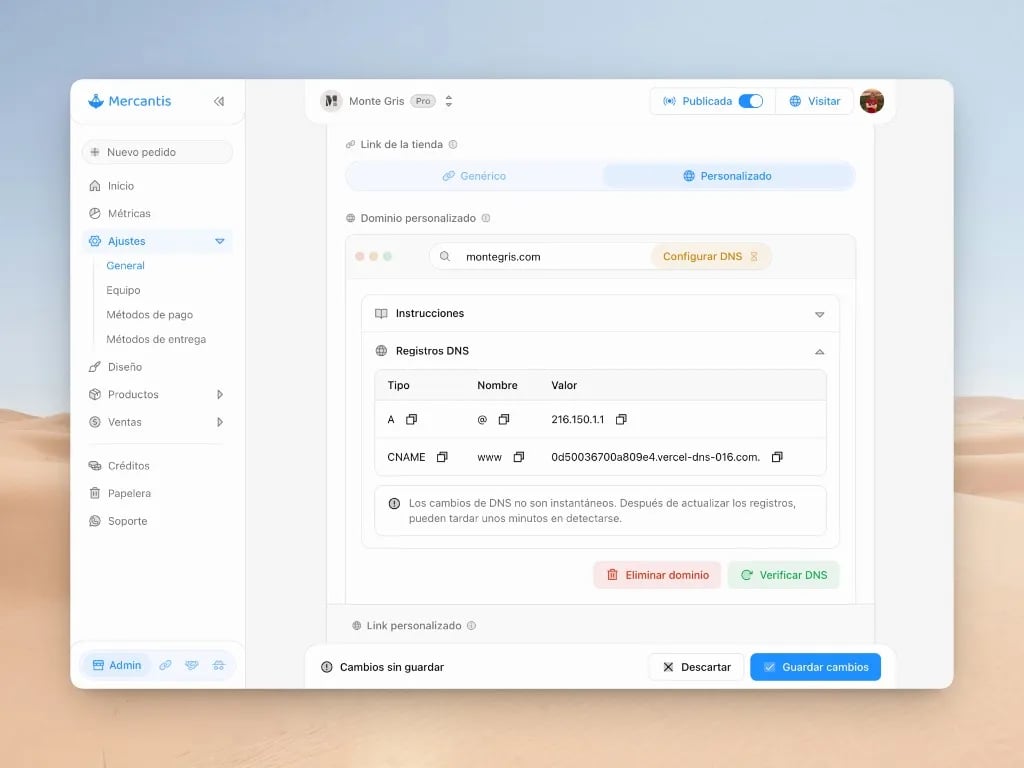Click the handshake icon in the sidebar footer
1024x768 pixels.
pos(191,665)
